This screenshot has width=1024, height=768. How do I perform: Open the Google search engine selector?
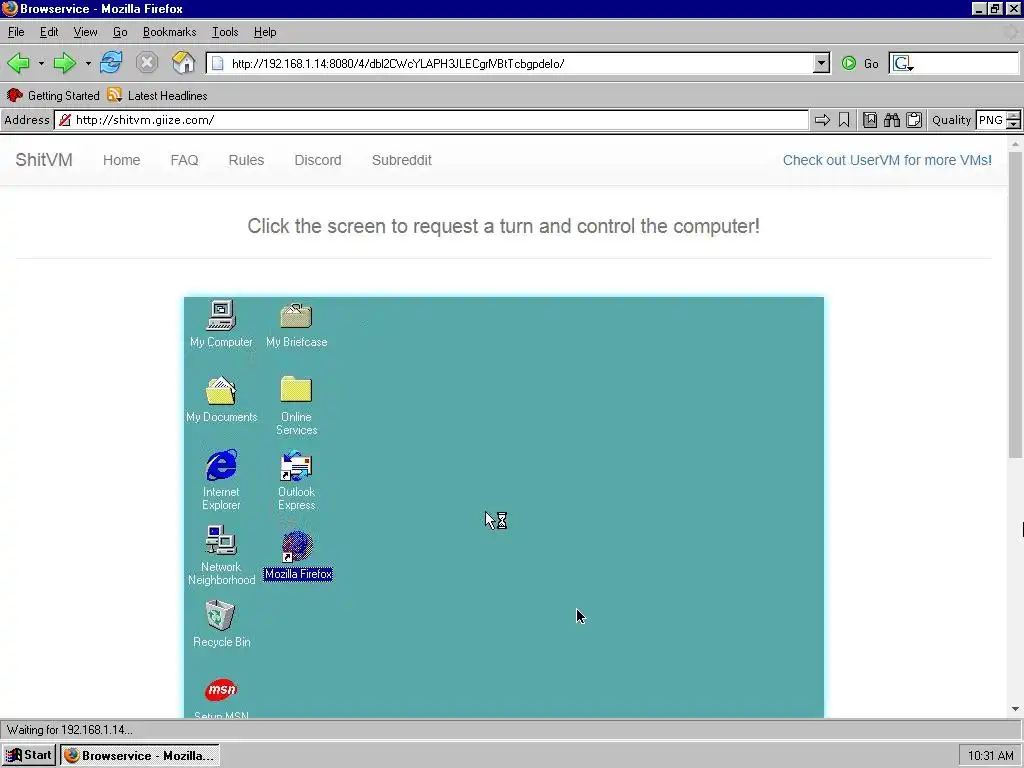903,63
